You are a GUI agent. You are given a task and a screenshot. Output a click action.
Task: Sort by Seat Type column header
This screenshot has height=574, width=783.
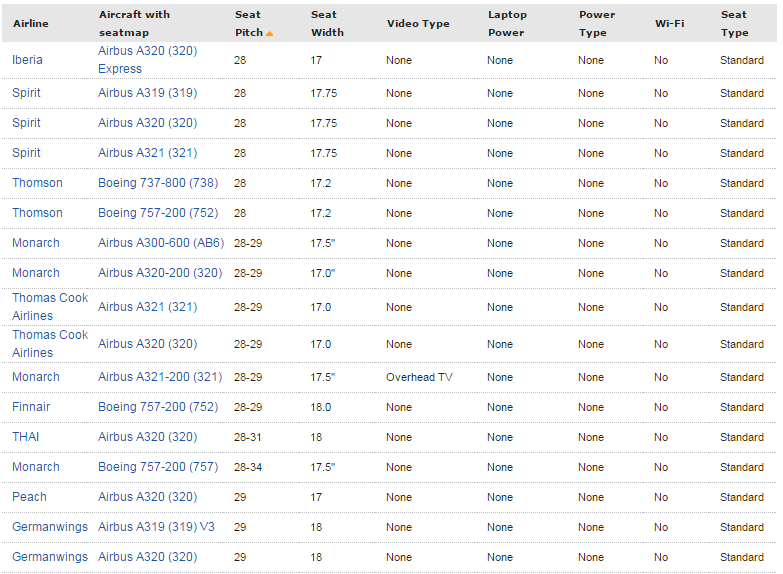click(734, 23)
